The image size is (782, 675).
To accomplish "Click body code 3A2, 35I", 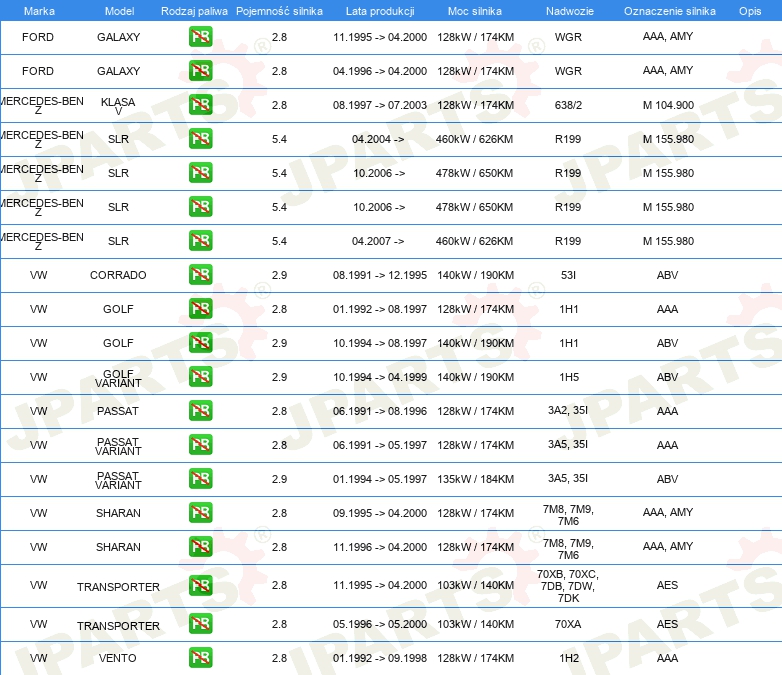I will click(x=568, y=410).
